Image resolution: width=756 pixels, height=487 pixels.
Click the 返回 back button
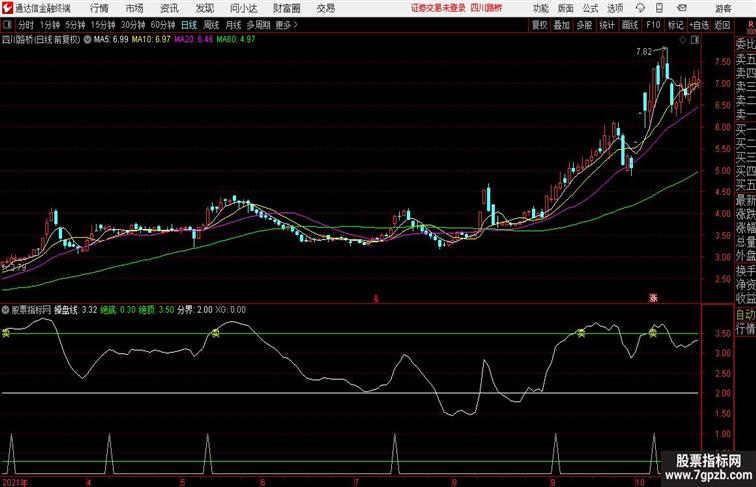pos(722,25)
